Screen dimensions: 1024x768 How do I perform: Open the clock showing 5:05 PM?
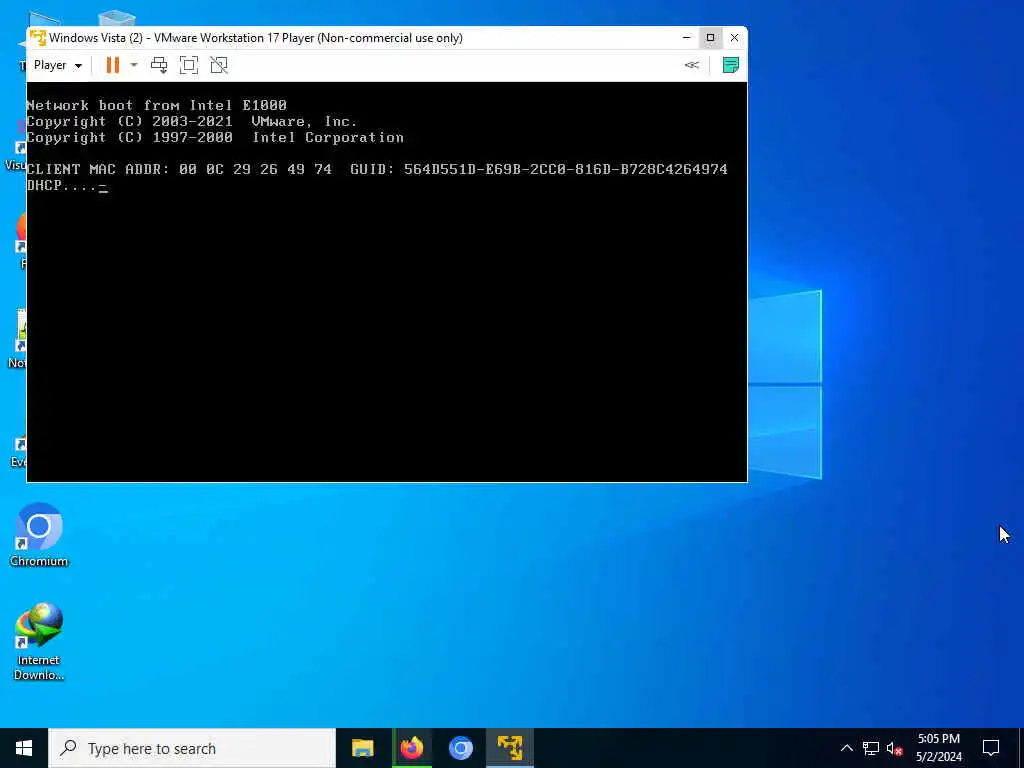938,748
